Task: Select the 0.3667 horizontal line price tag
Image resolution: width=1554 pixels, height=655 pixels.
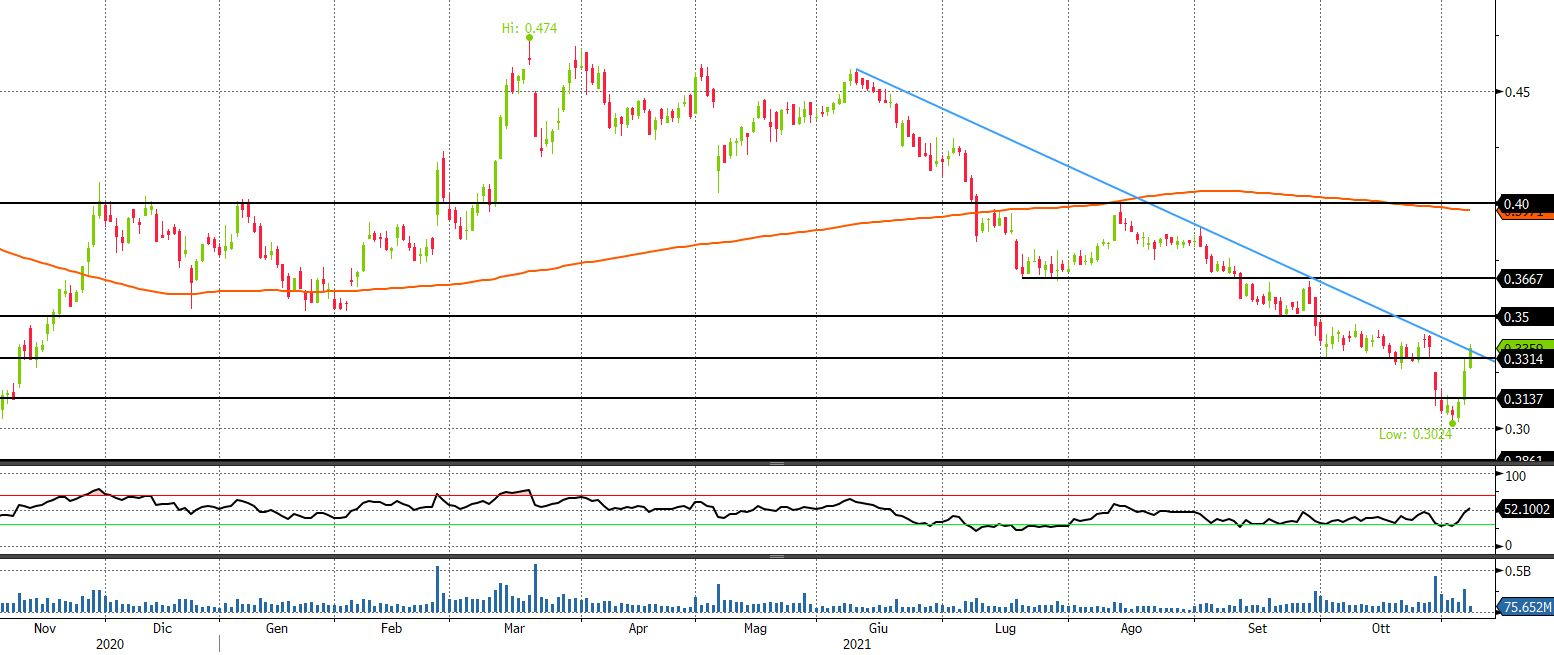Action: click(1525, 279)
